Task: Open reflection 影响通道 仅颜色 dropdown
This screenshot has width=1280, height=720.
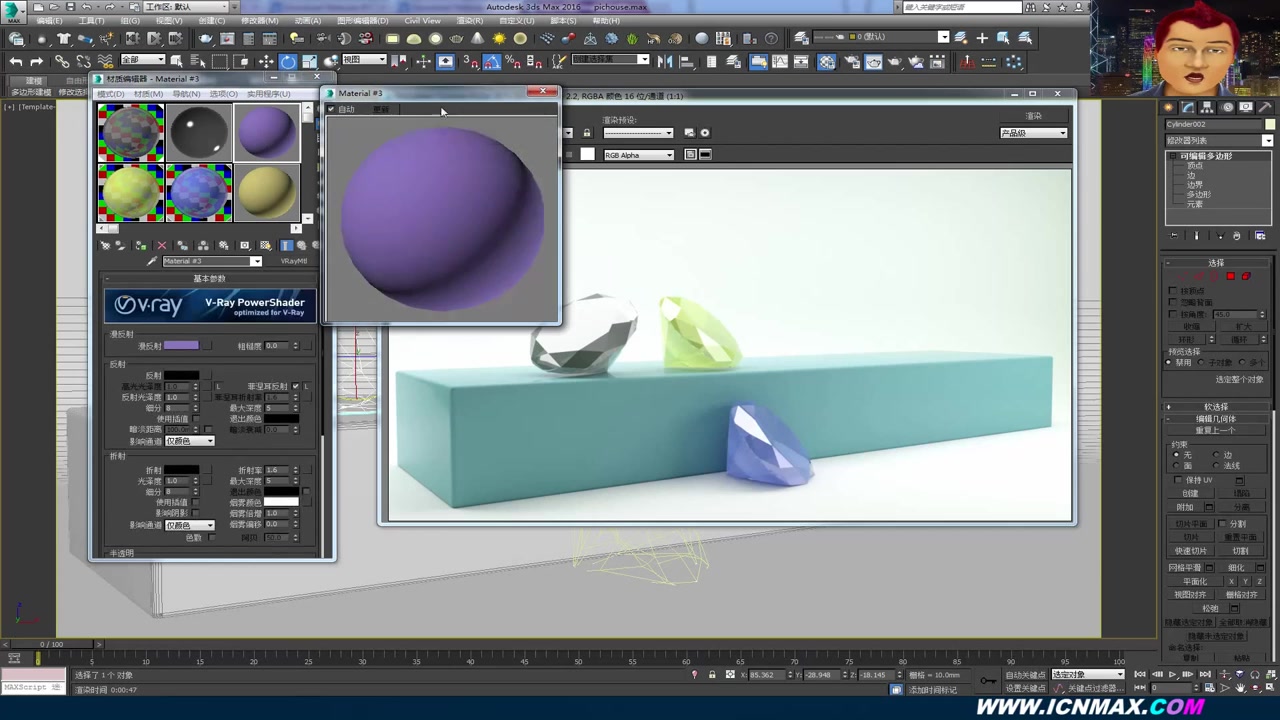Action: 190,441
